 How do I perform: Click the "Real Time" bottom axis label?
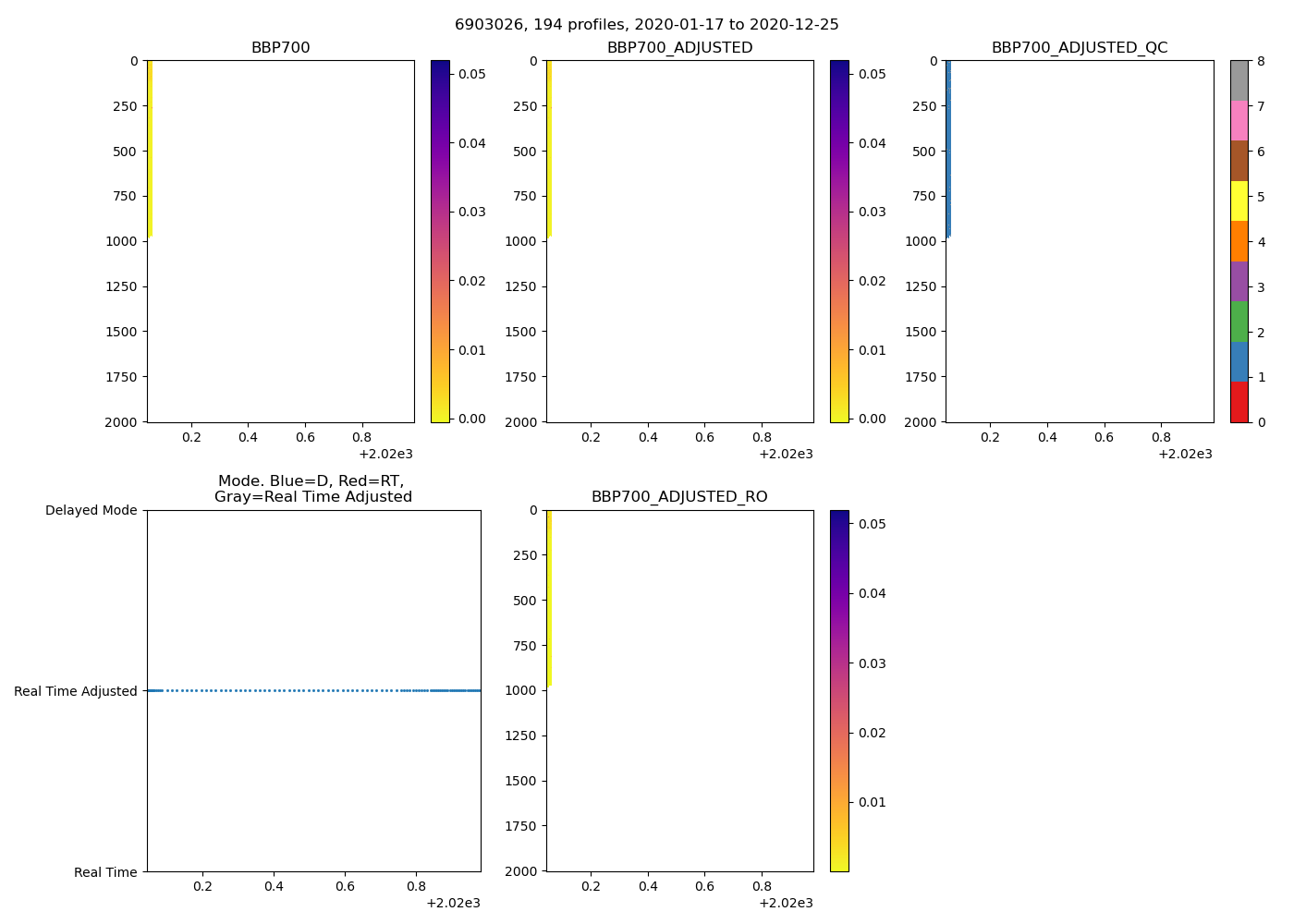click(105, 872)
